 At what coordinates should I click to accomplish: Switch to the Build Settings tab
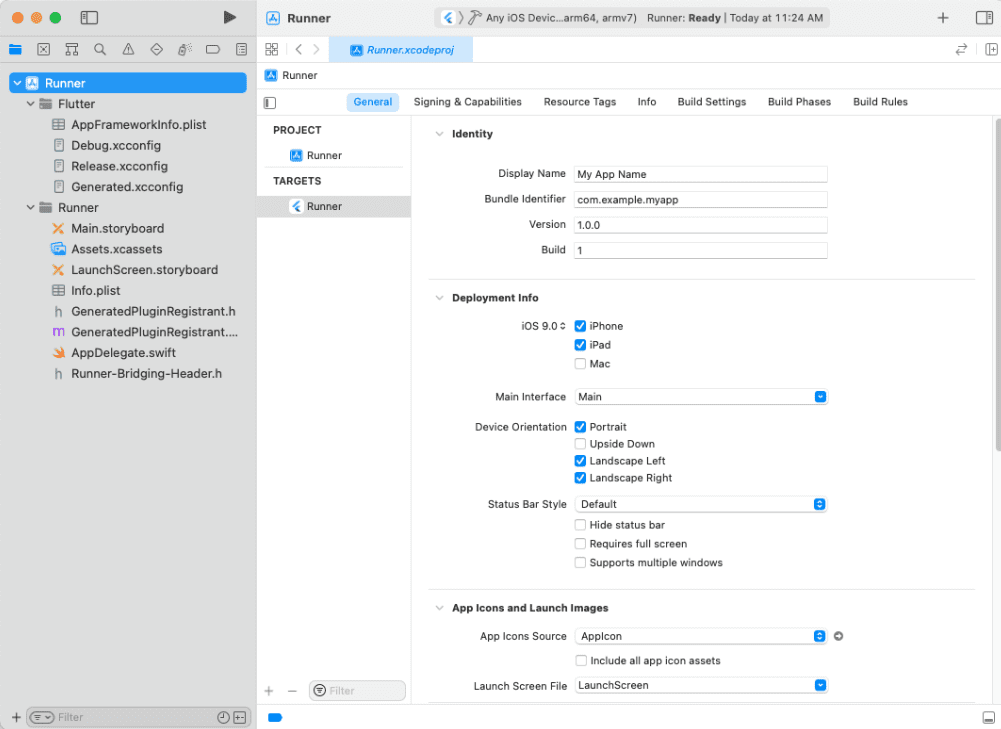tap(711, 101)
